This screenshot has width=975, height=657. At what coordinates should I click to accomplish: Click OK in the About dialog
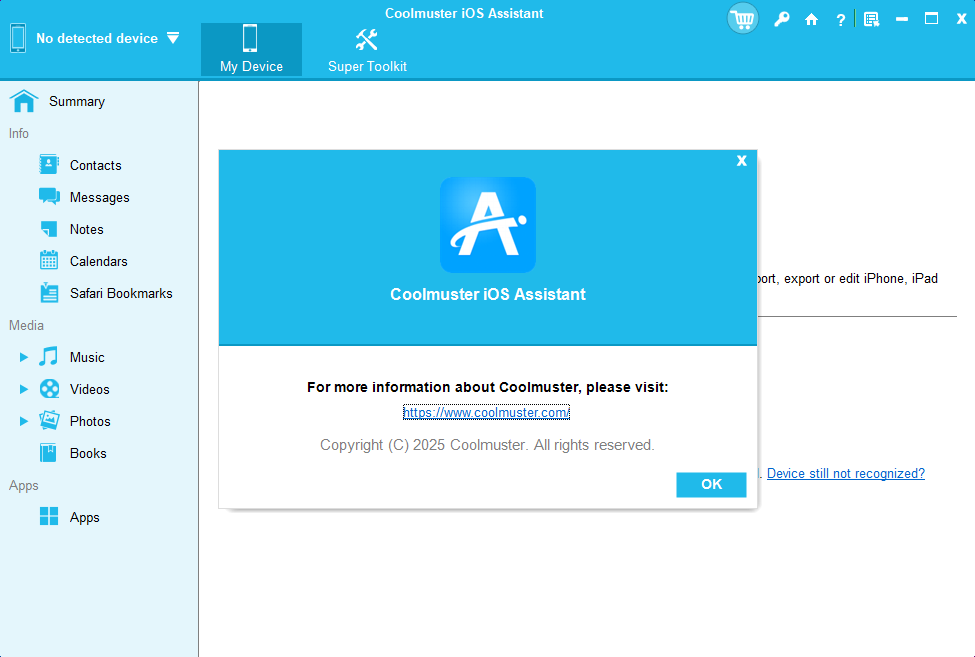click(711, 485)
